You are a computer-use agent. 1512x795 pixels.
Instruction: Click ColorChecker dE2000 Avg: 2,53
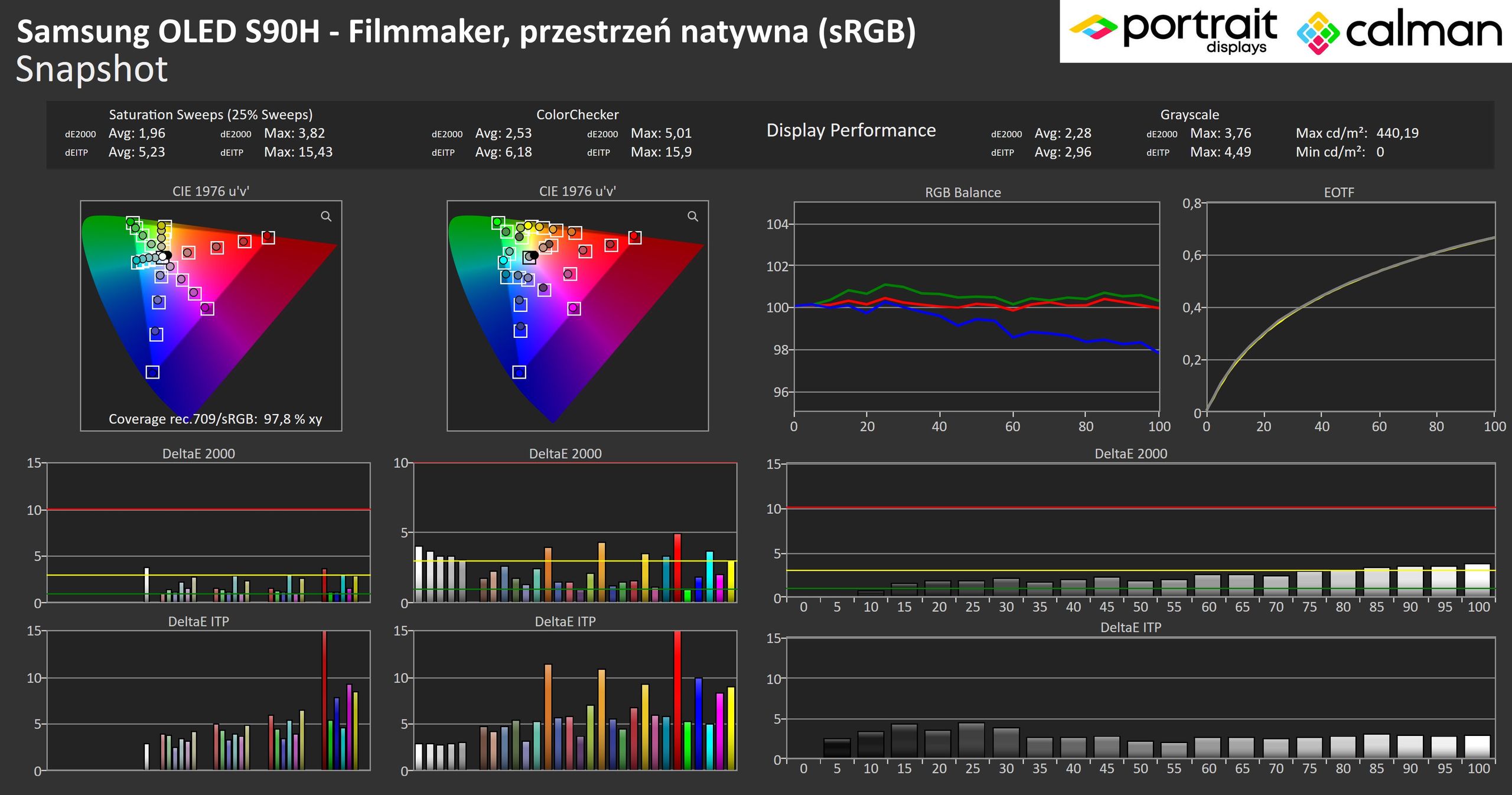coord(504,133)
